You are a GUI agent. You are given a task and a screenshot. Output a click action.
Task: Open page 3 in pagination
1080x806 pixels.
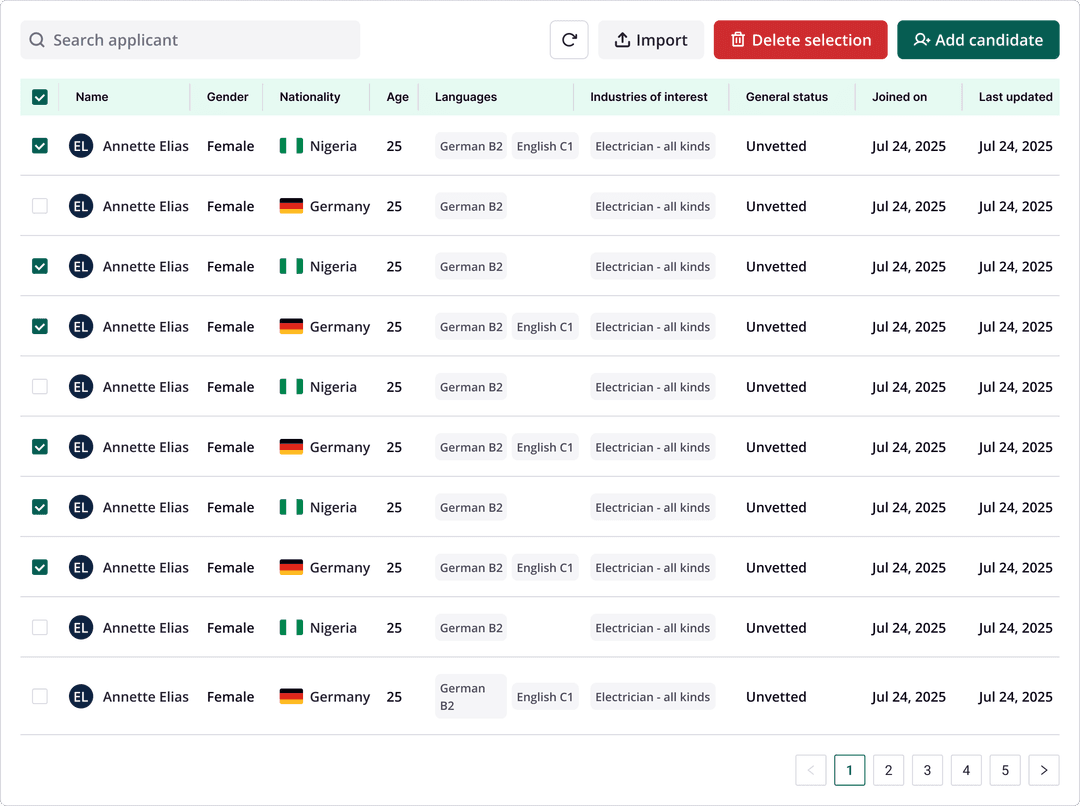(x=927, y=770)
